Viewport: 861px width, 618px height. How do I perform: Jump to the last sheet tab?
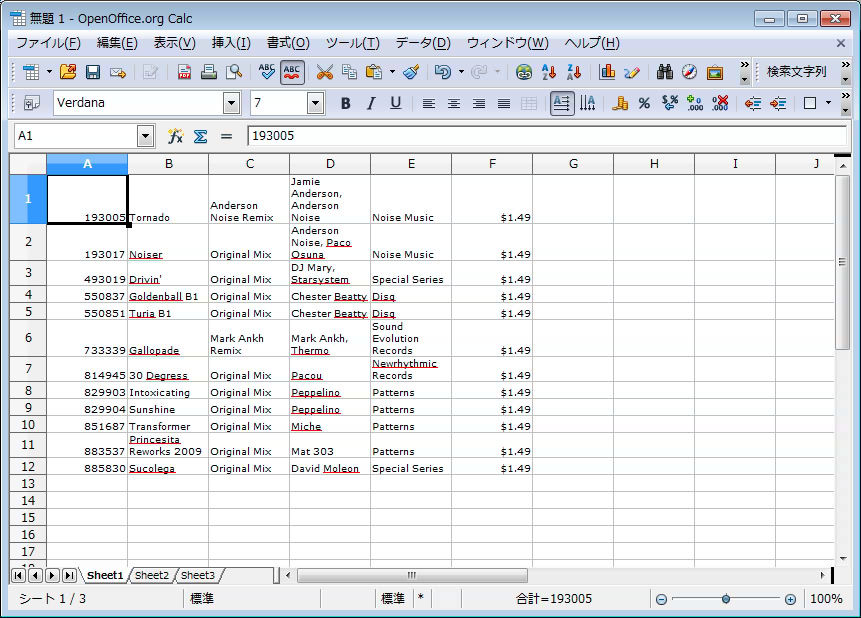(69, 575)
